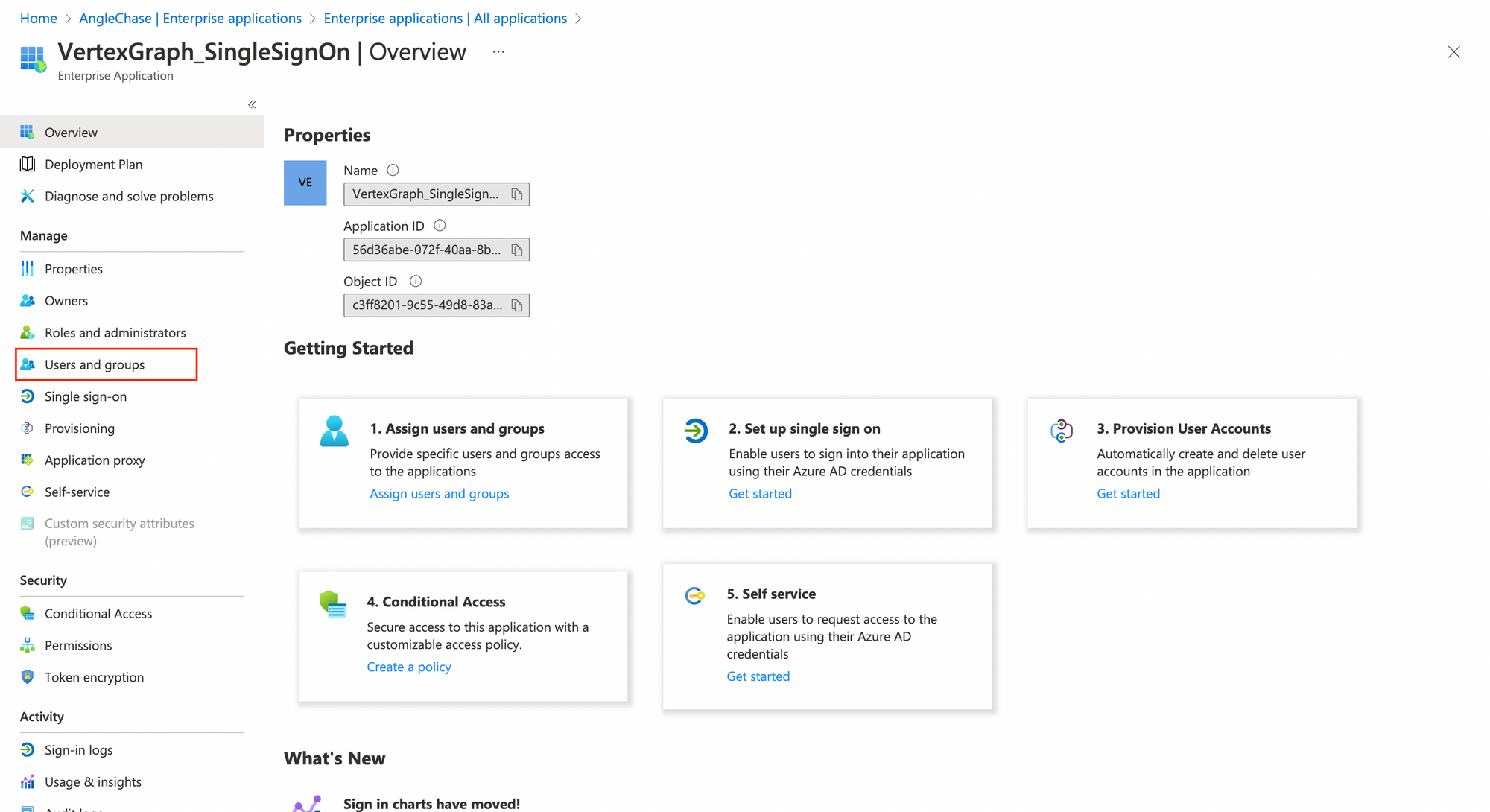Go to All applications breadcrumb
The image size is (1490, 812).
(x=446, y=18)
